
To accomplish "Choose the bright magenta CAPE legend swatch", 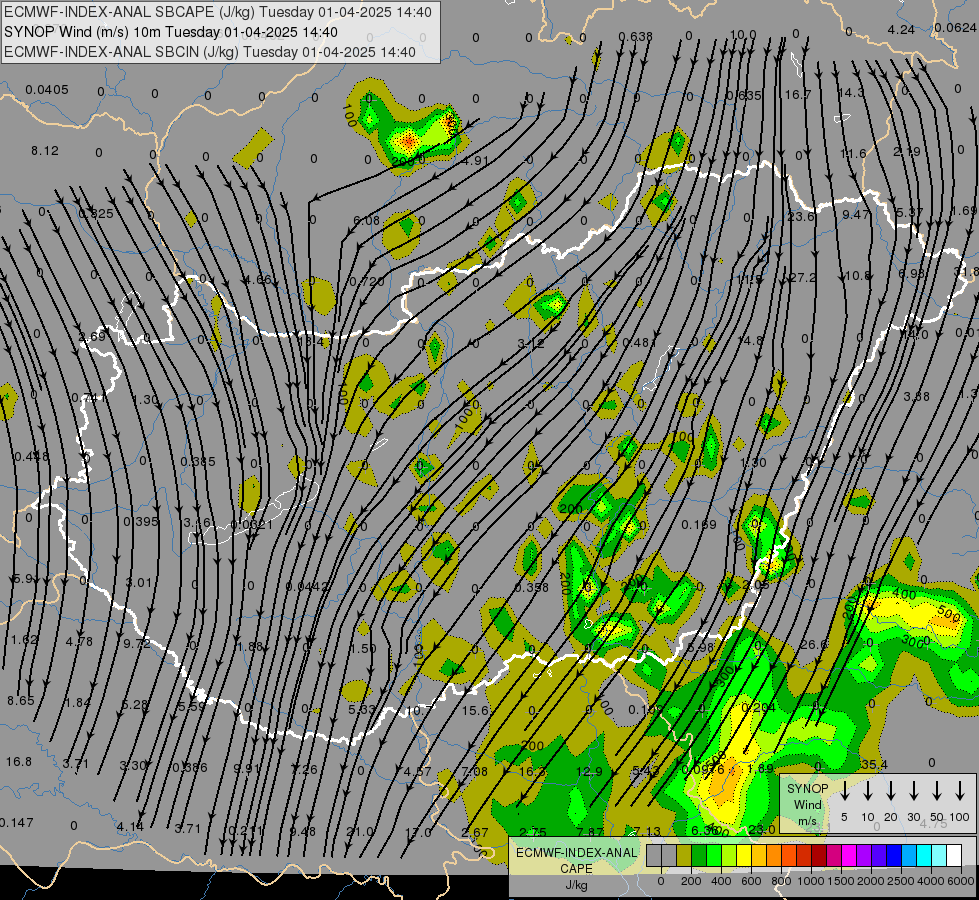I will (x=849, y=855).
